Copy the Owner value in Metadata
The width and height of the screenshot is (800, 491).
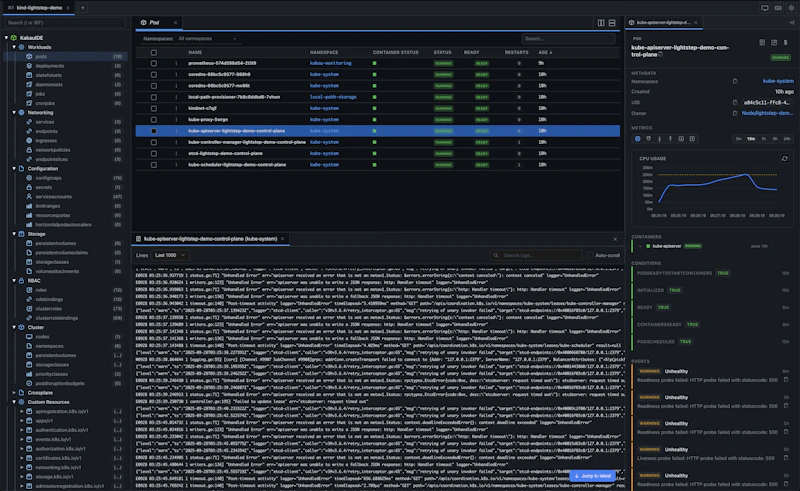735,113
